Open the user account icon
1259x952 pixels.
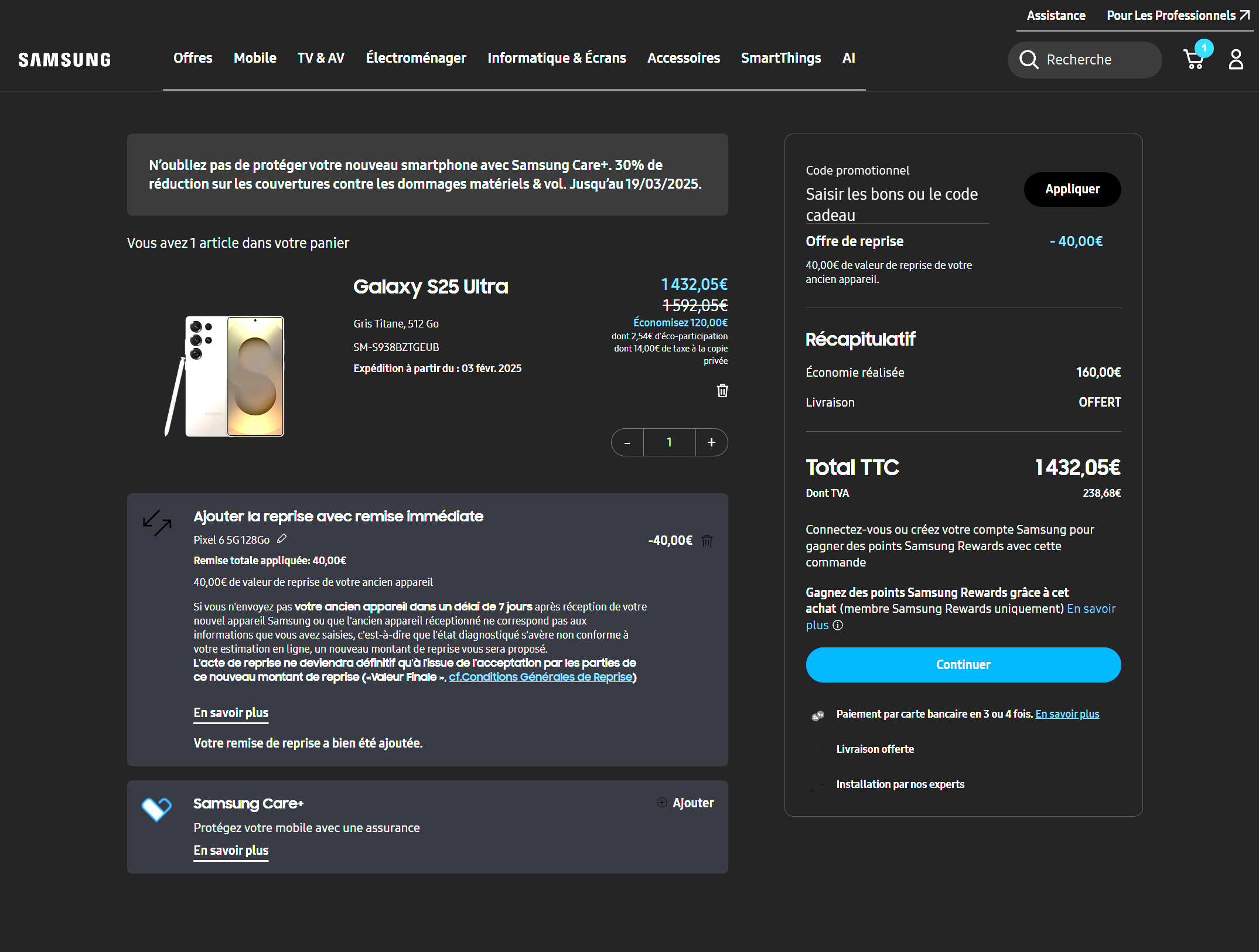(x=1236, y=59)
